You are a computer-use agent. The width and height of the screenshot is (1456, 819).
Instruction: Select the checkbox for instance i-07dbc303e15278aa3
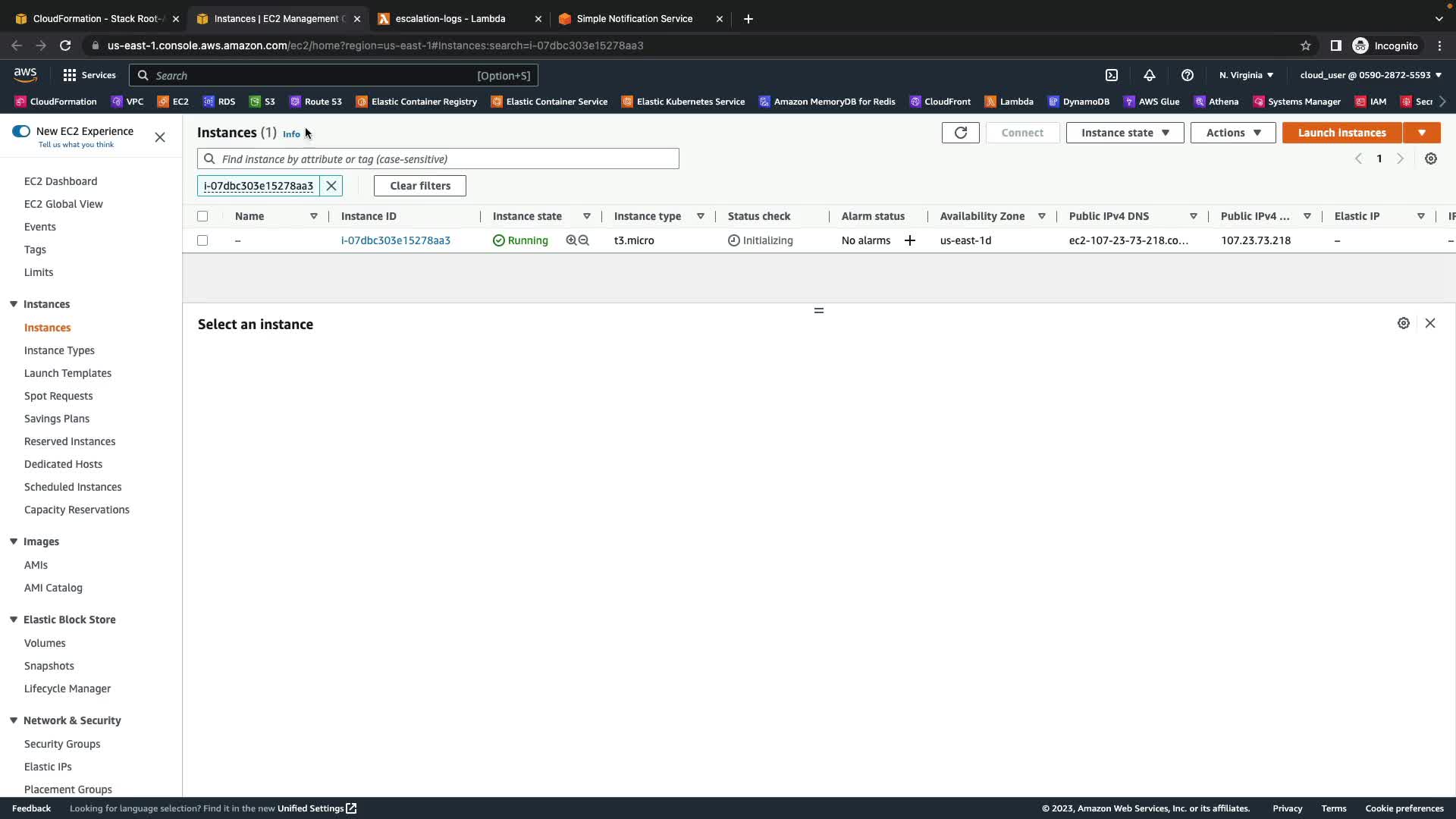[202, 240]
